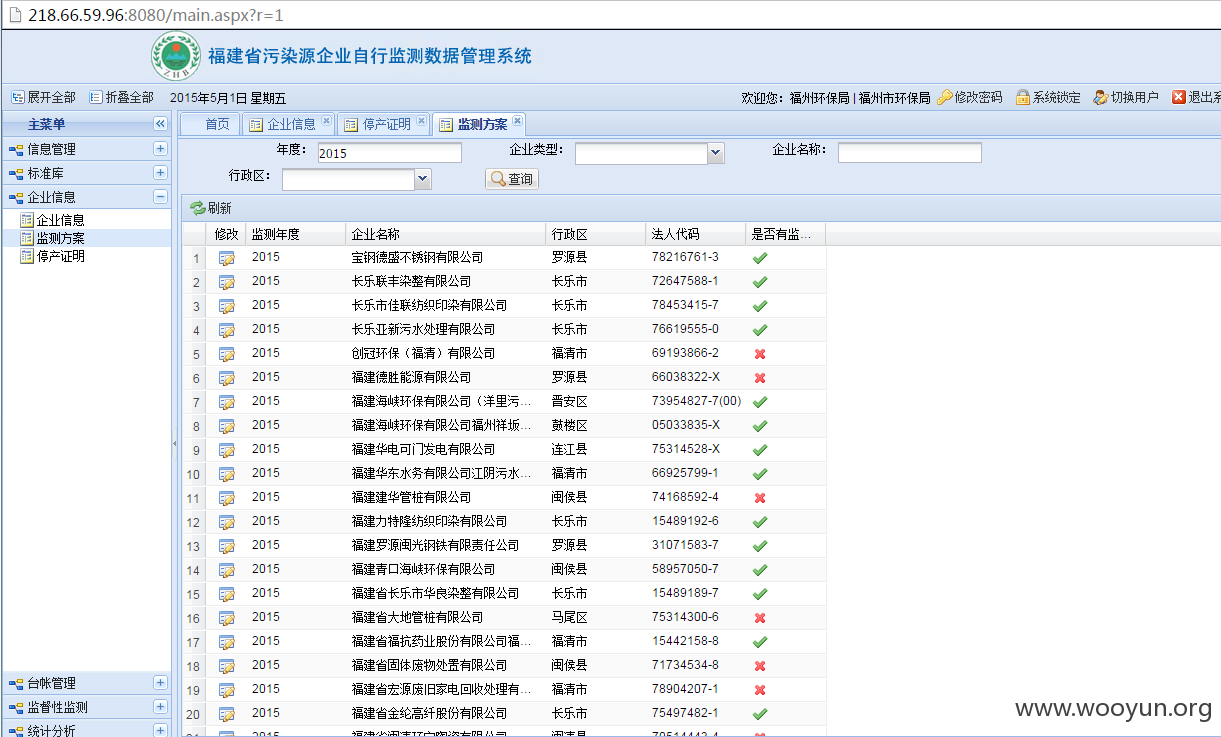Click the 修改密码 key icon

pos(945,97)
